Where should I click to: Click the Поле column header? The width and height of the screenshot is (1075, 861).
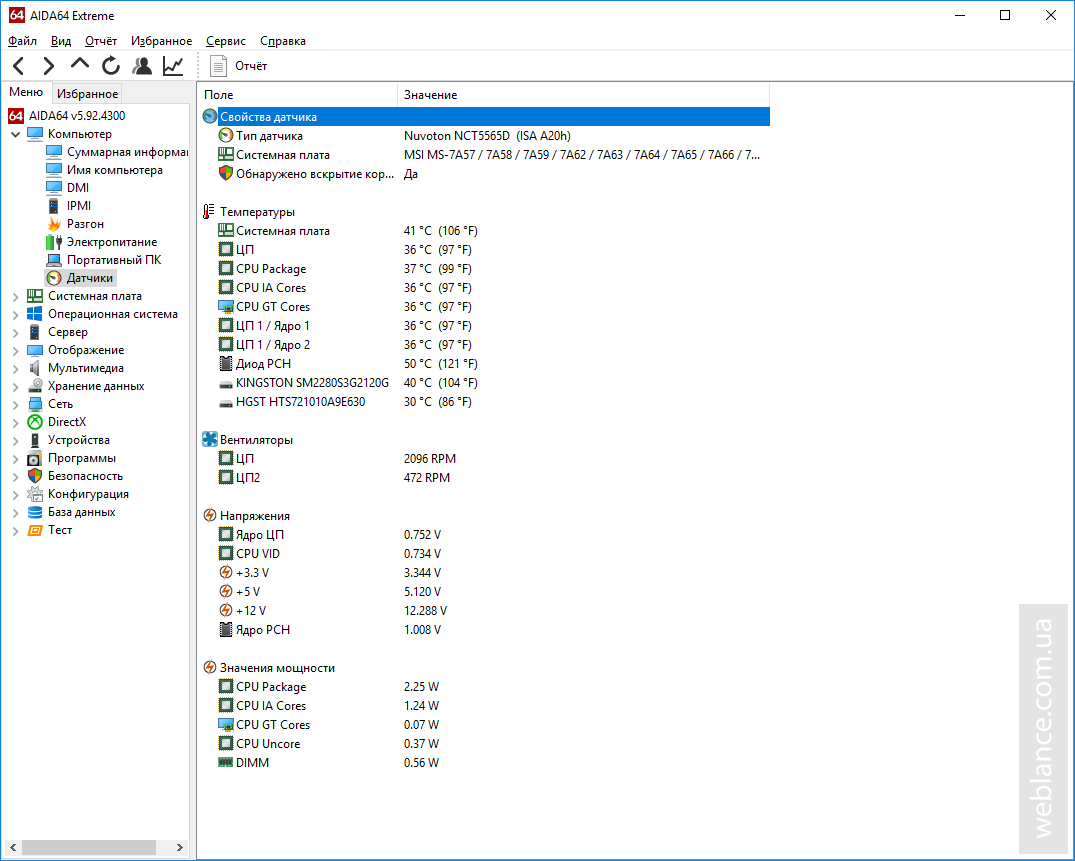coord(298,95)
